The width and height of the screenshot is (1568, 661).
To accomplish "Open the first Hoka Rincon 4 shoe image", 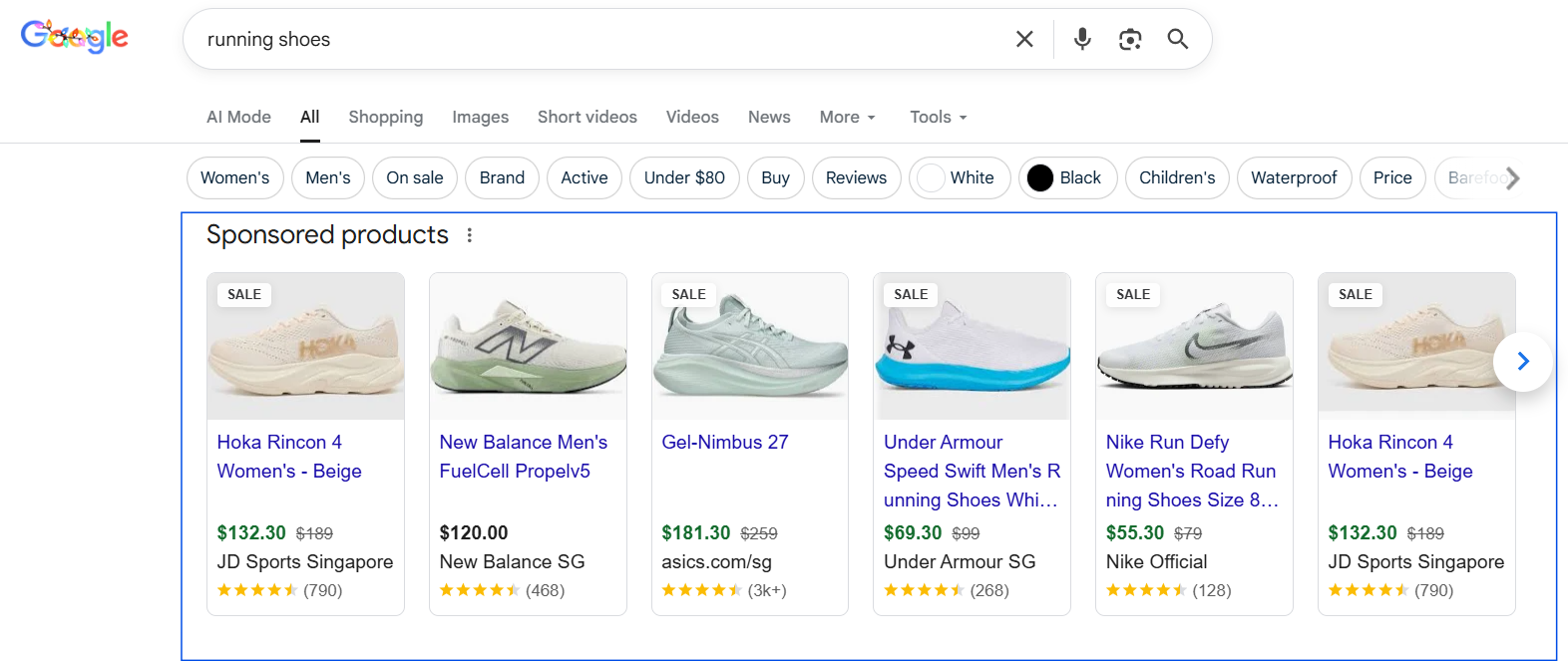I will [306, 346].
